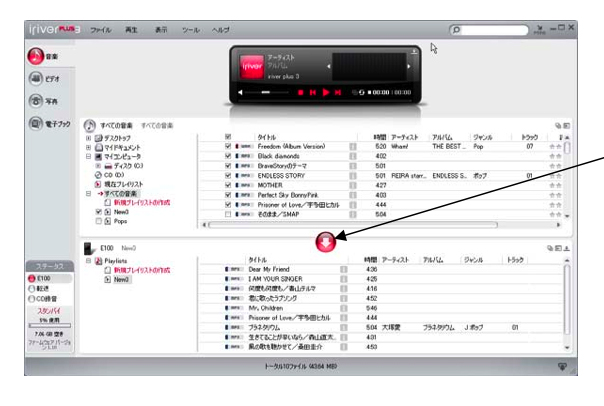Click the volume slider in the player
Screen dimensions: 604x406
(x=263, y=93)
